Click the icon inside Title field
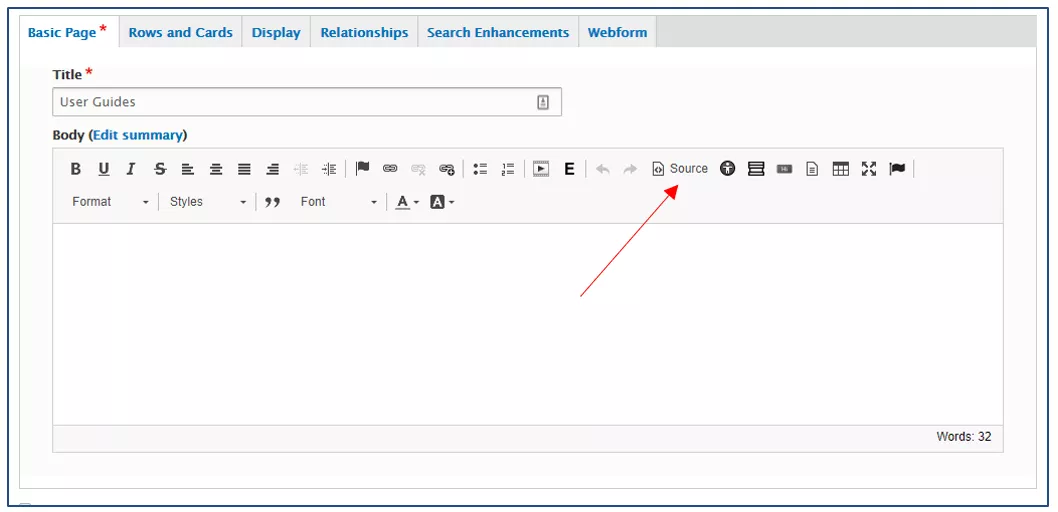The height and width of the screenshot is (512, 1058). pyautogui.click(x=543, y=103)
